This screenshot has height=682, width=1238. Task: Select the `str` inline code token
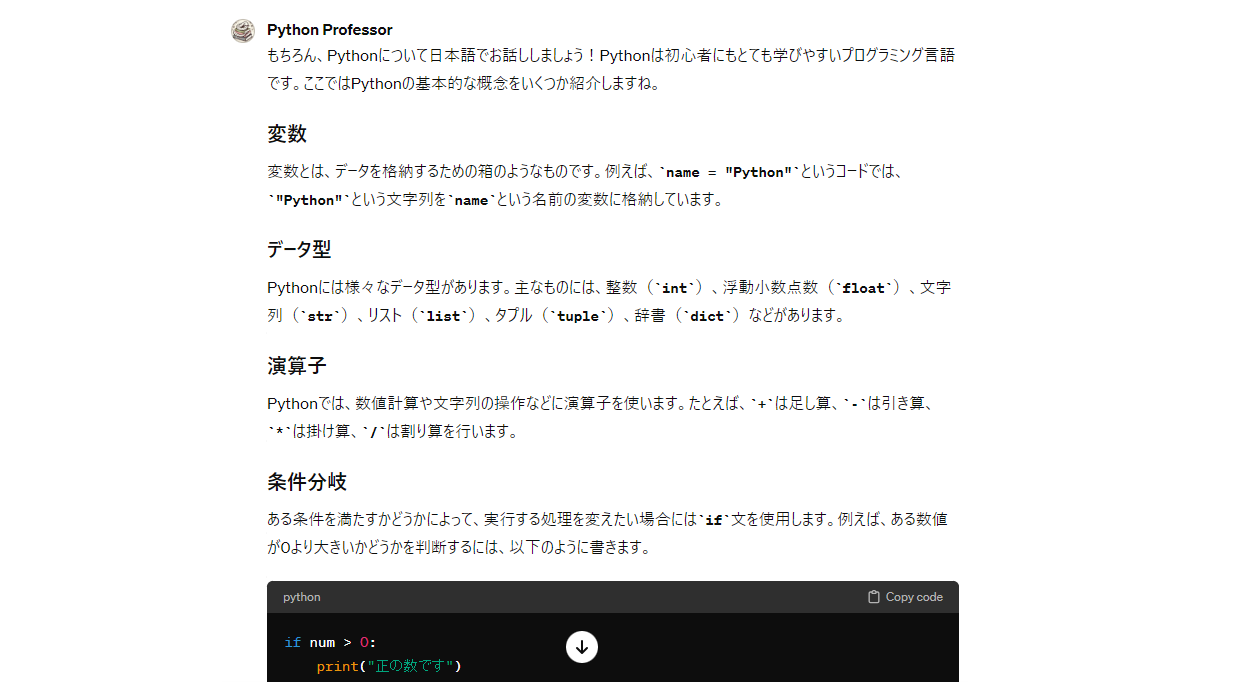pyautogui.click(x=324, y=315)
